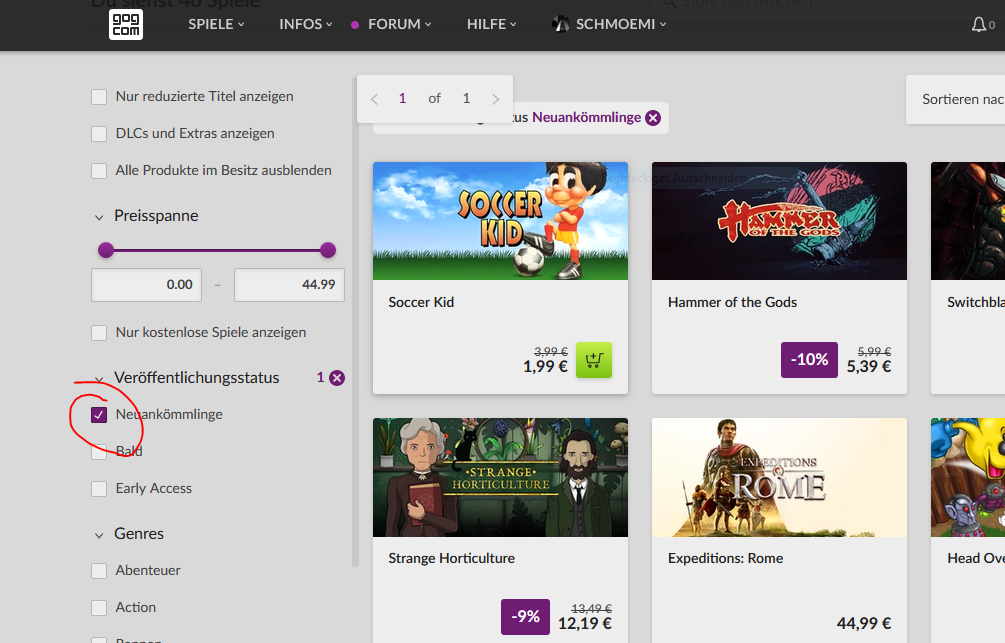Click the 44,99 € price of Expeditions: Rome
Viewport: 1005px width, 643px height.
click(864, 623)
